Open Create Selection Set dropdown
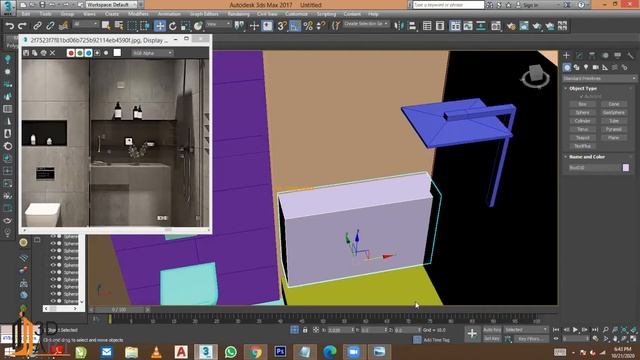640x360 pixels. coord(366,24)
